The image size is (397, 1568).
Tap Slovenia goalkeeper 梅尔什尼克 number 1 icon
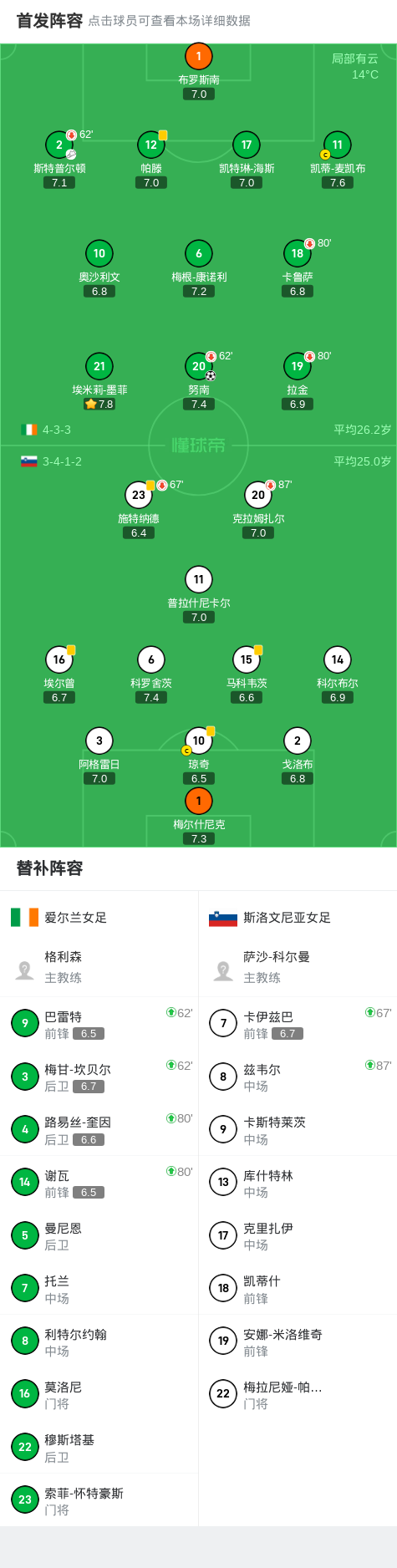pyautogui.click(x=199, y=802)
